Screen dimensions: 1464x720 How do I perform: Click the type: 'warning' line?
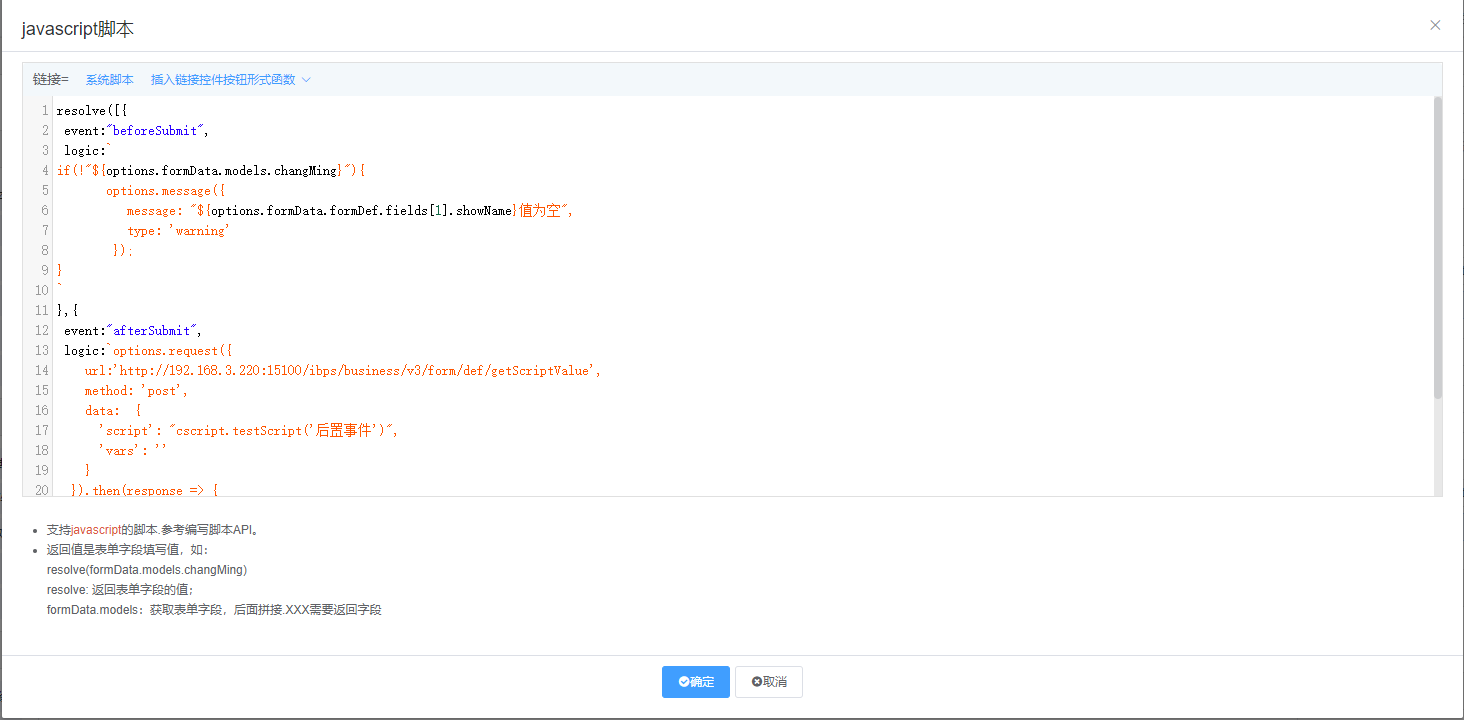(178, 231)
